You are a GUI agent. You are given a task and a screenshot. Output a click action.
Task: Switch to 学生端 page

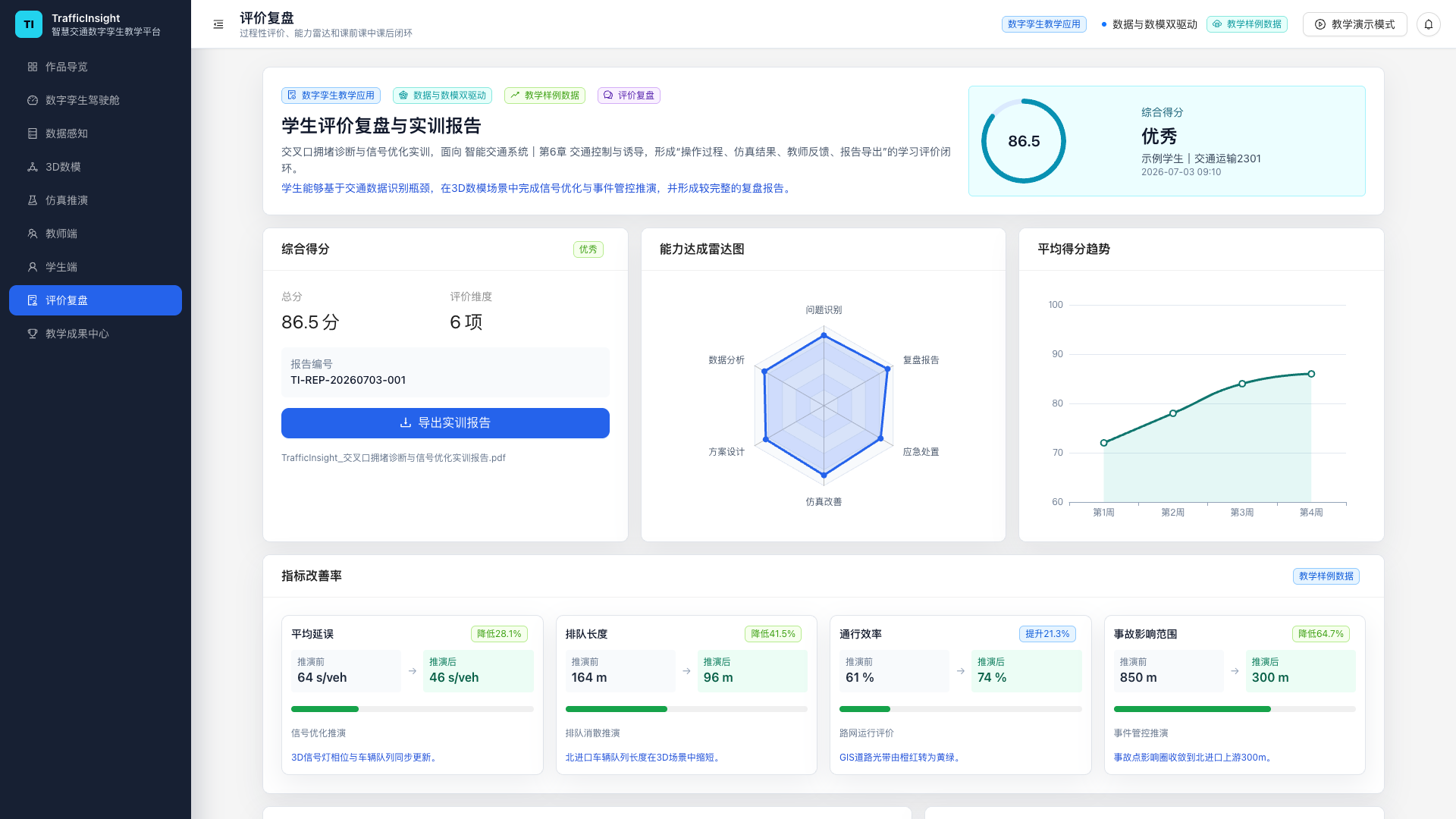tap(96, 267)
